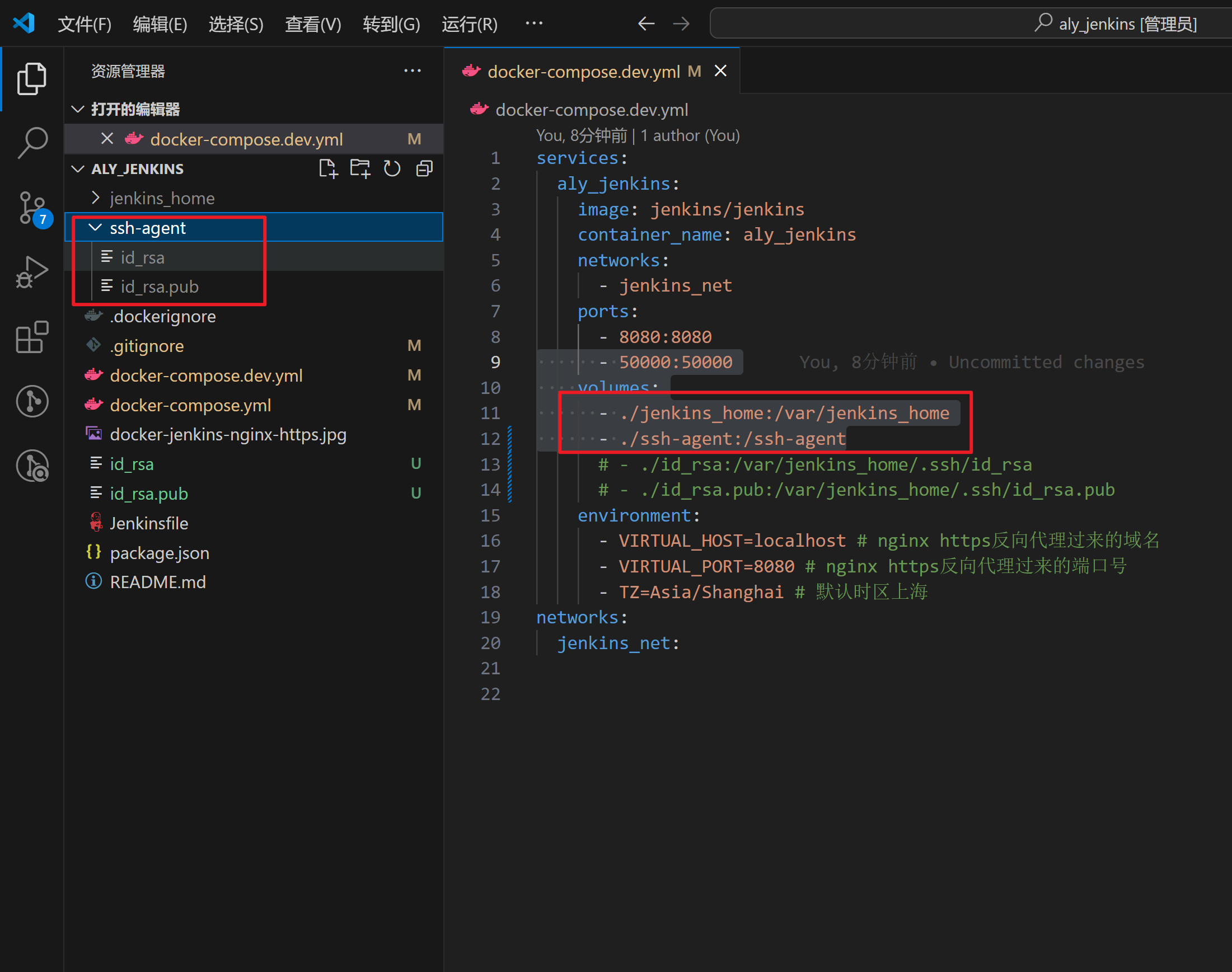The height and width of the screenshot is (972, 1232).
Task: Open the Selection (选择) menu
Action: click(236, 24)
